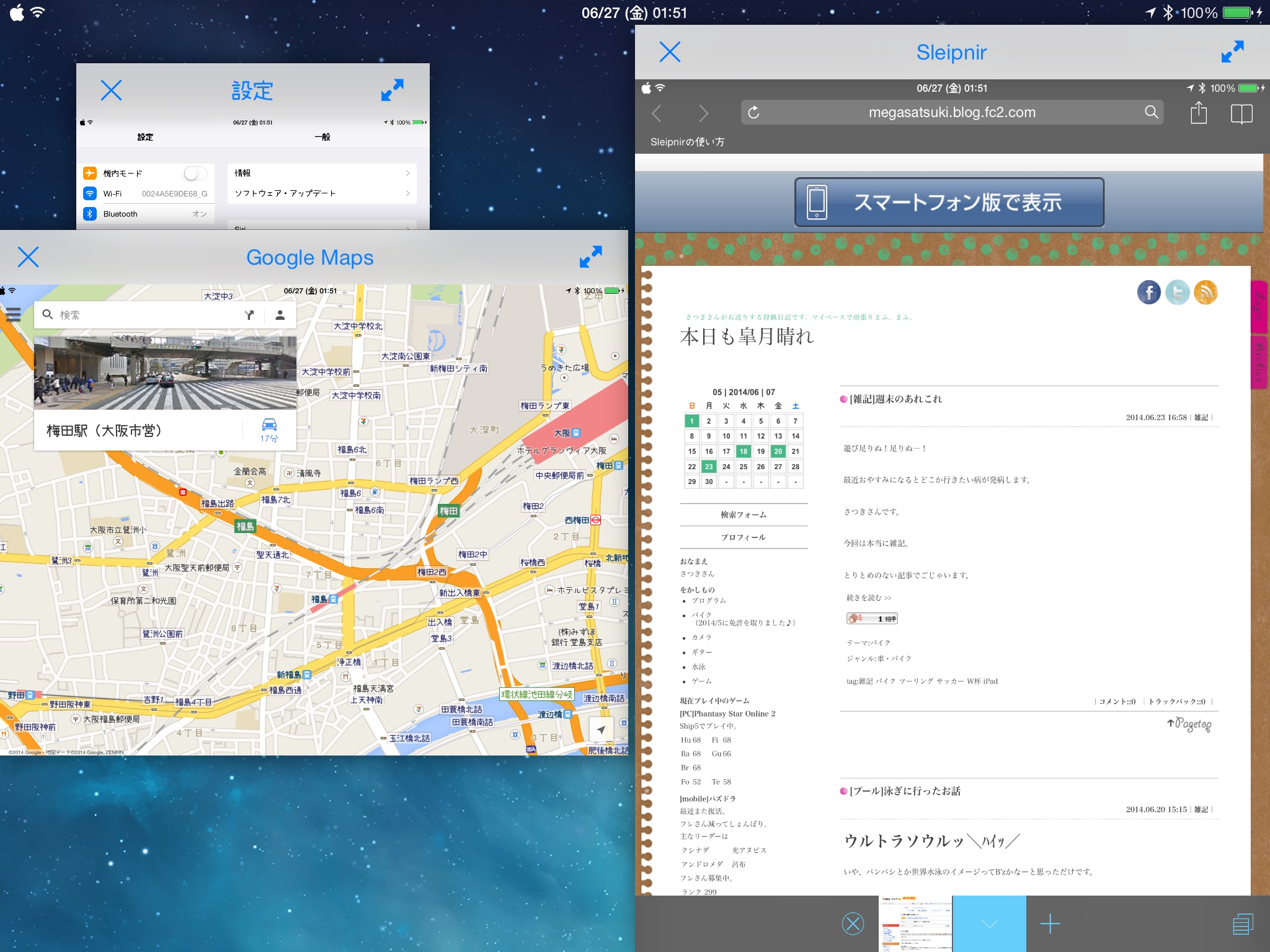The height and width of the screenshot is (952, 1270).
Task: Close the Google Maps app card
Action: coord(28,257)
